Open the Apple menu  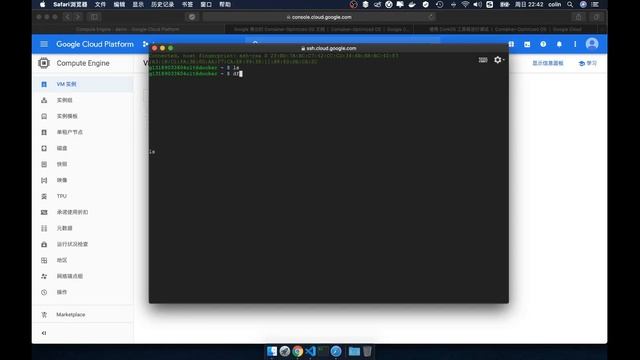42,4
